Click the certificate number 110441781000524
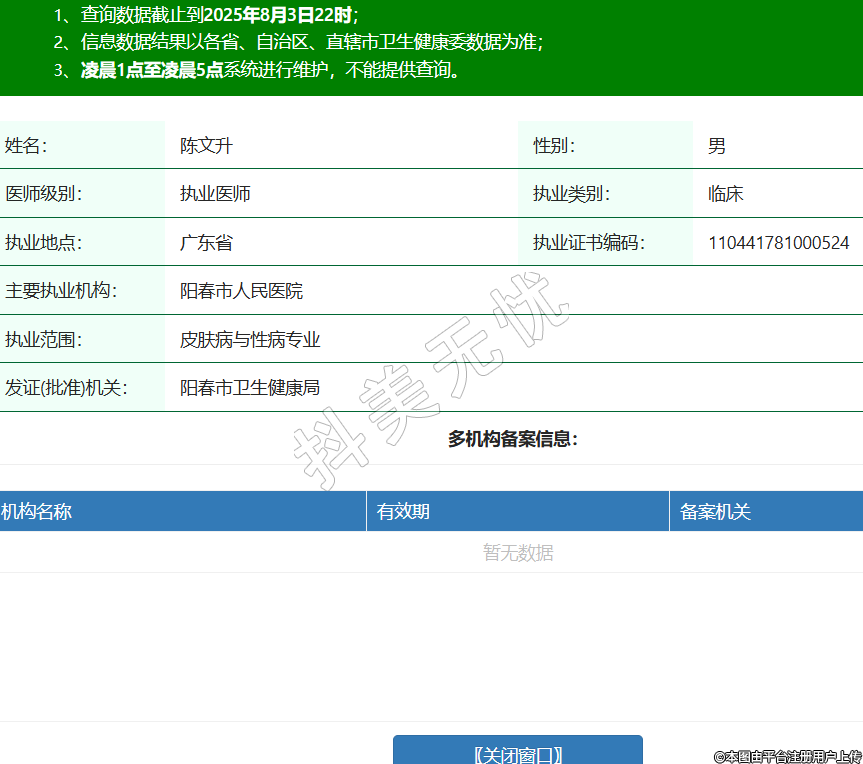Screen dimensions: 863x764 point(778,243)
